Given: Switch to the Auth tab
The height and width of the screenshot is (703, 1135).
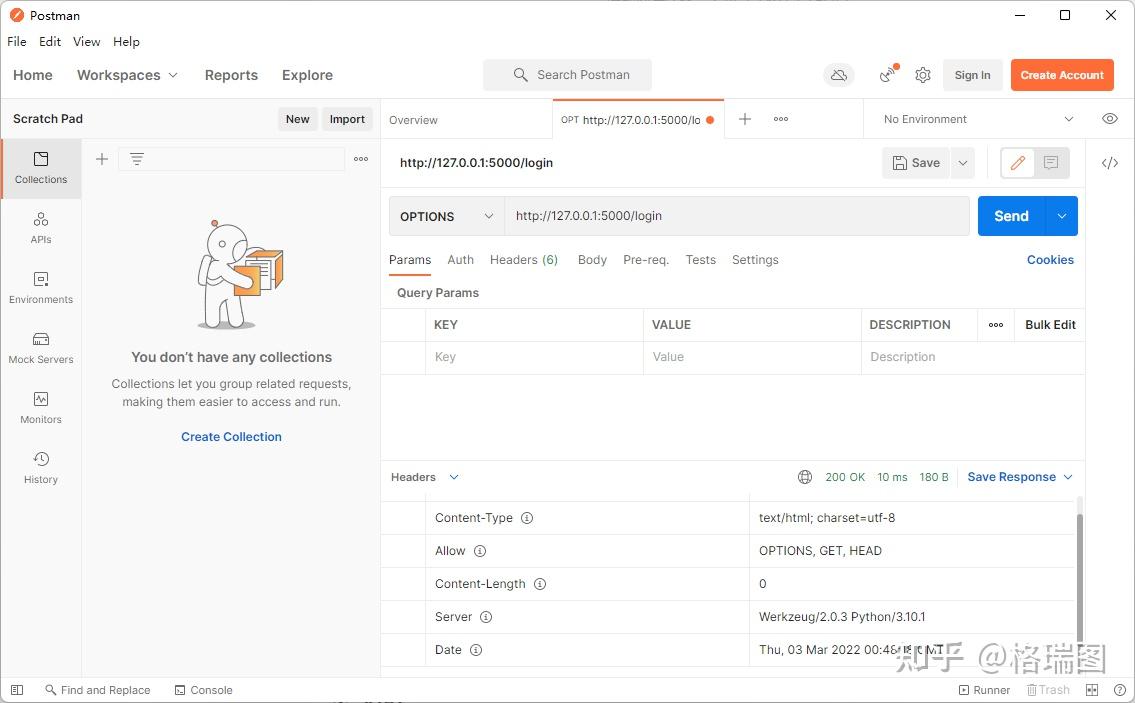Looking at the screenshot, I should [460, 260].
